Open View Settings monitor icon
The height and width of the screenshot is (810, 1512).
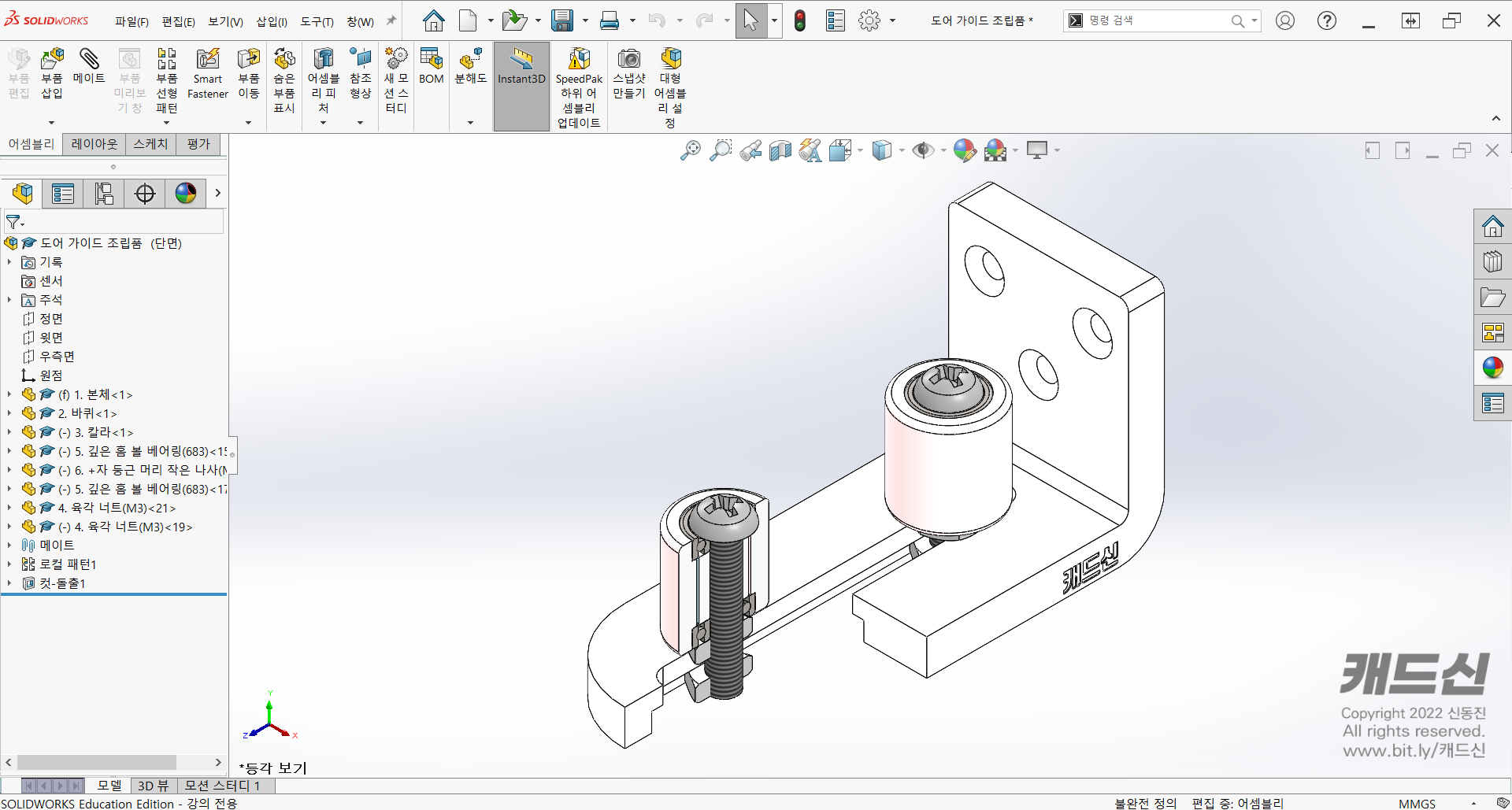pos(1038,150)
